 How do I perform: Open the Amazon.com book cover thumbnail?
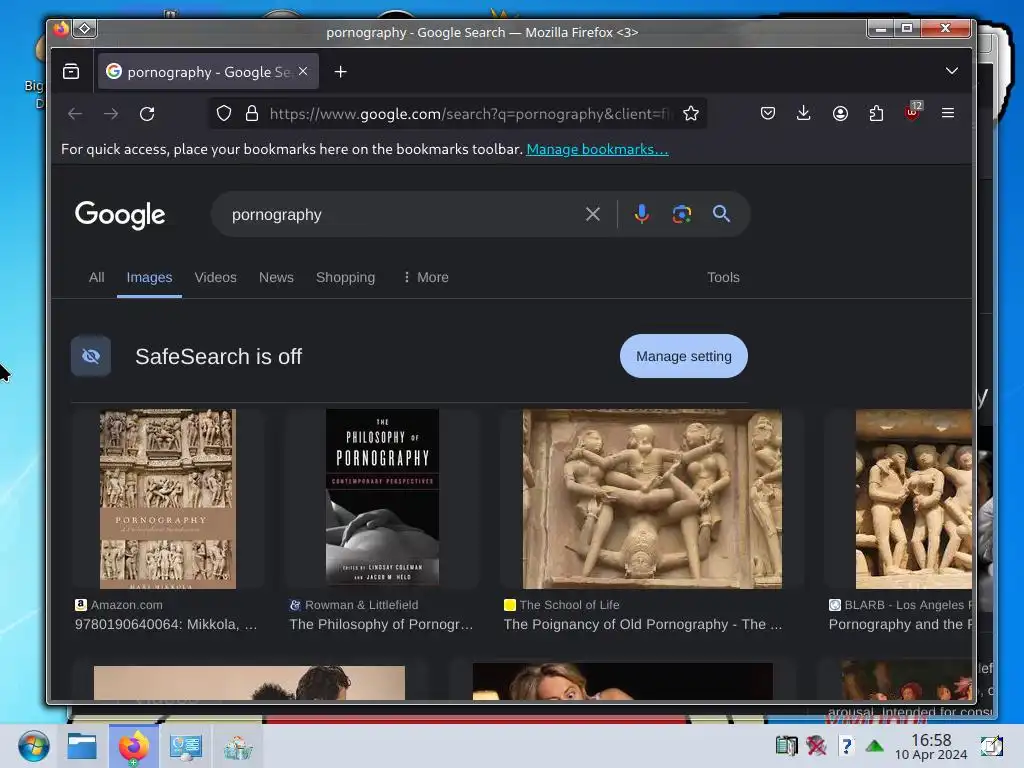point(168,499)
